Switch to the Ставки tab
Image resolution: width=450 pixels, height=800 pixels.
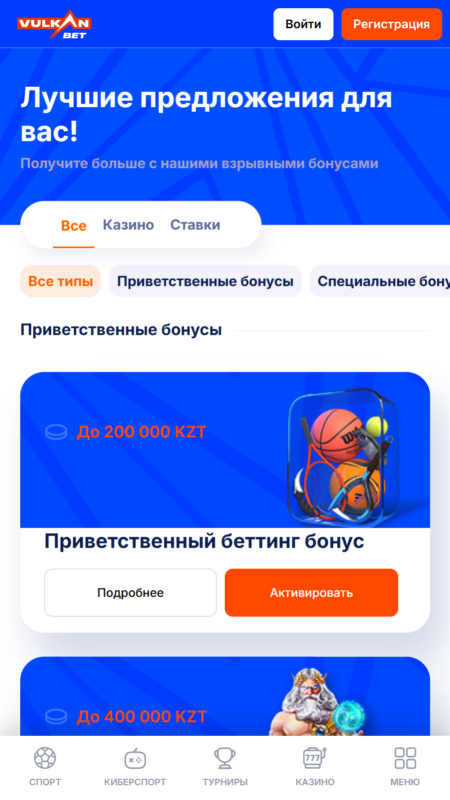point(195,225)
